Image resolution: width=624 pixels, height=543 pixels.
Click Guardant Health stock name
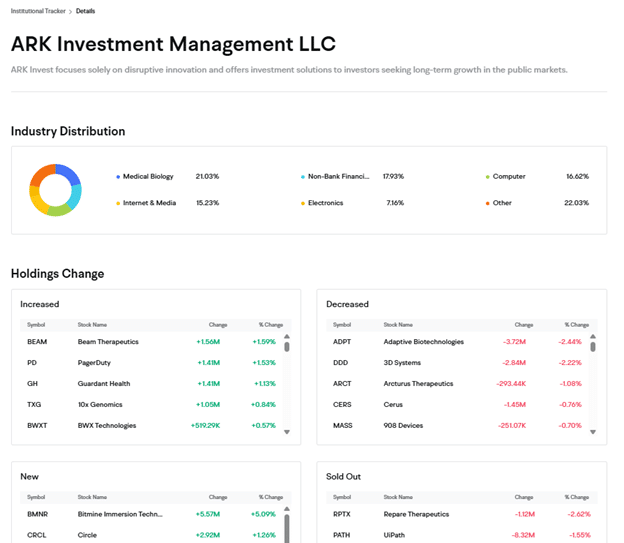(x=104, y=384)
